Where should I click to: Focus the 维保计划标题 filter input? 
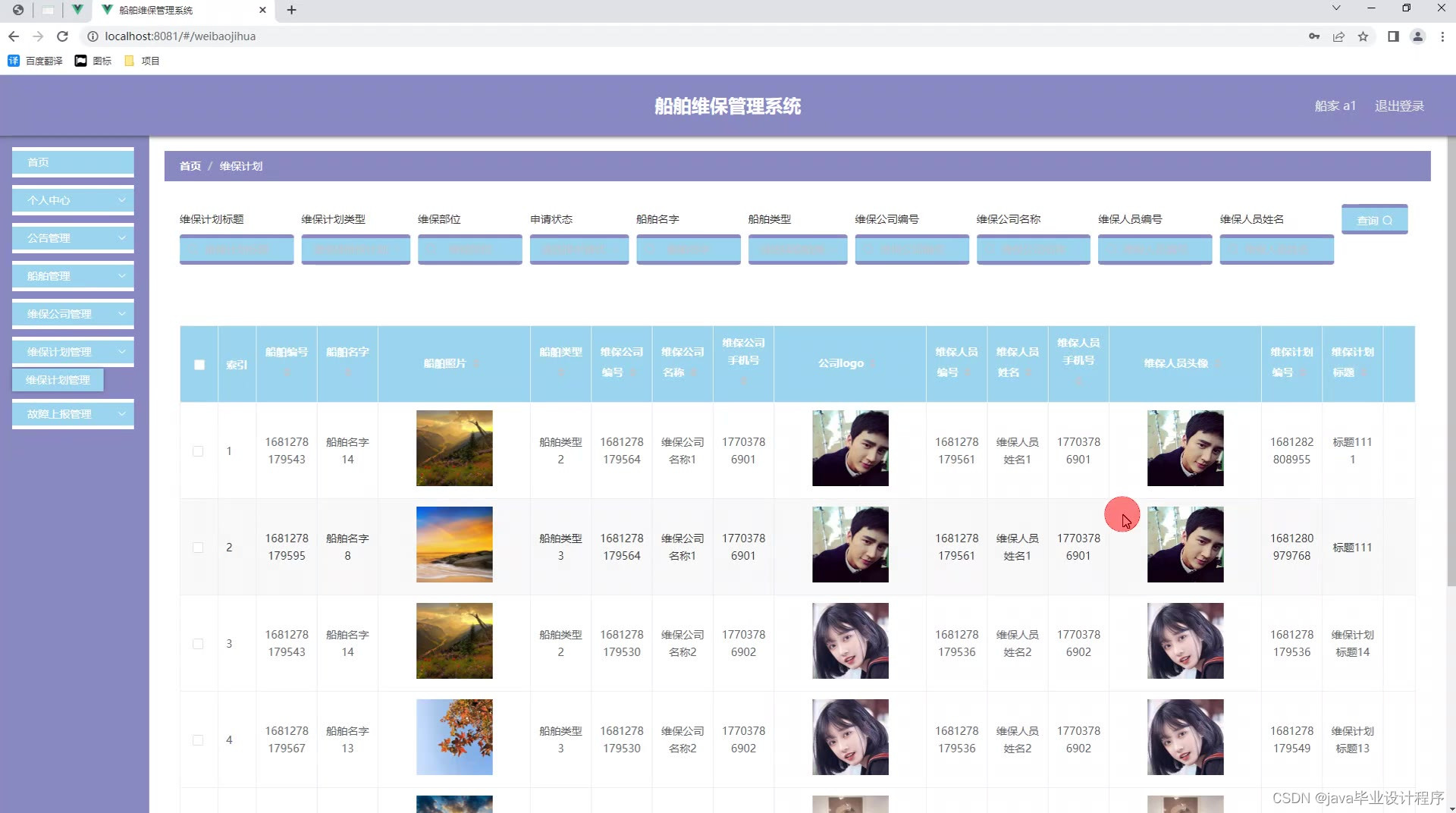[237, 250]
